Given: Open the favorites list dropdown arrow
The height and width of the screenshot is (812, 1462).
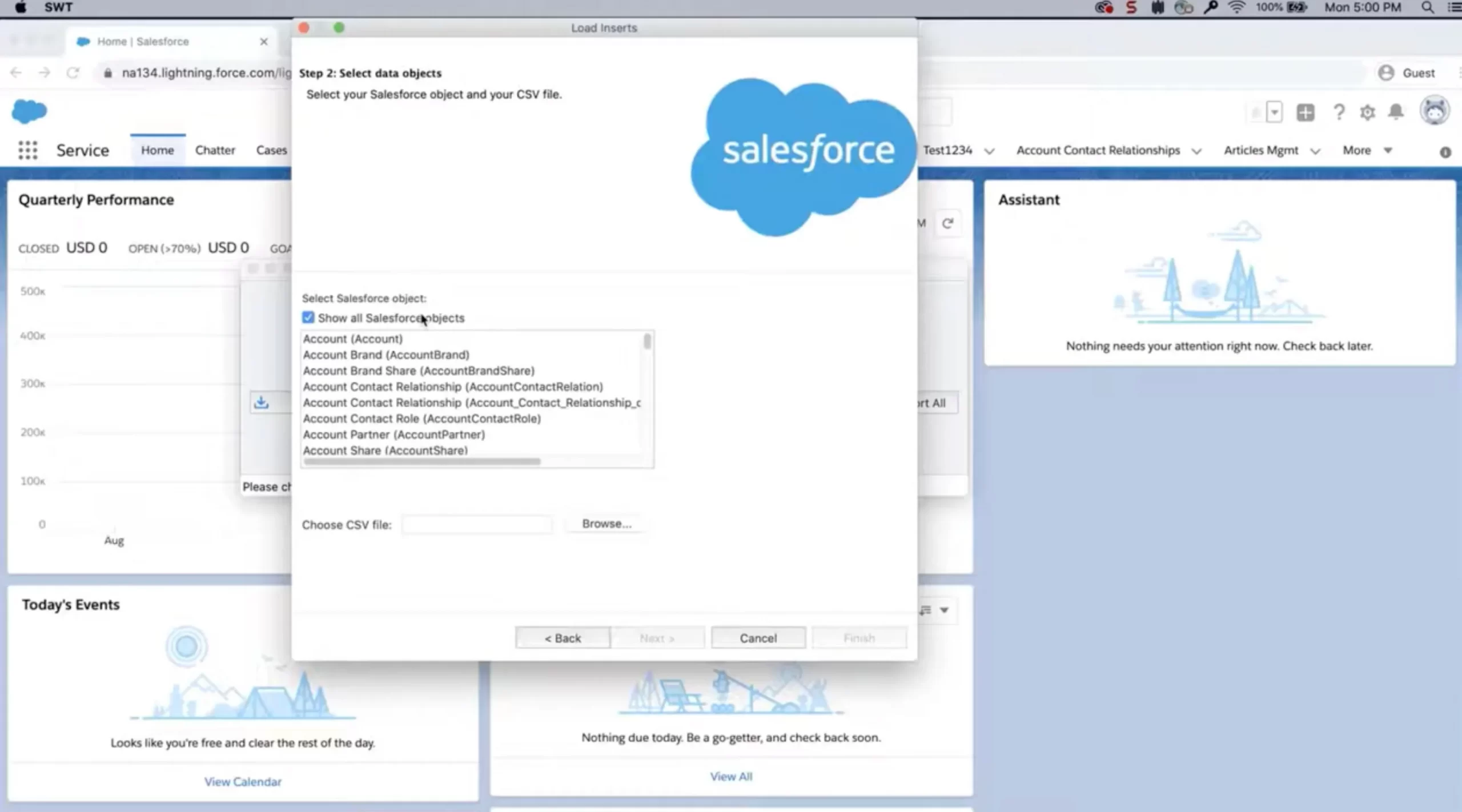Looking at the screenshot, I should pos(1274,112).
